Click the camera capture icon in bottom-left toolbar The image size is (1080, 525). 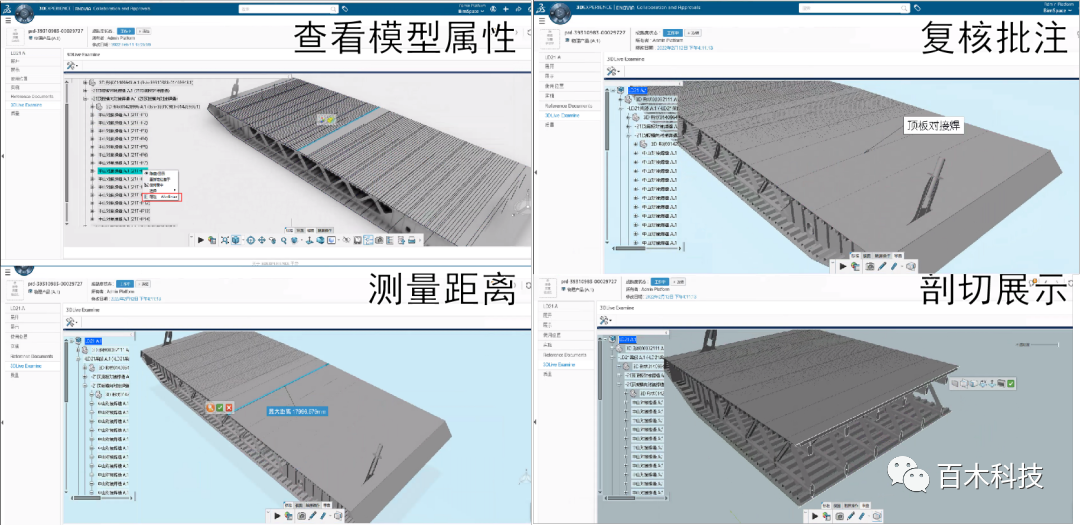[x=300, y=515]
